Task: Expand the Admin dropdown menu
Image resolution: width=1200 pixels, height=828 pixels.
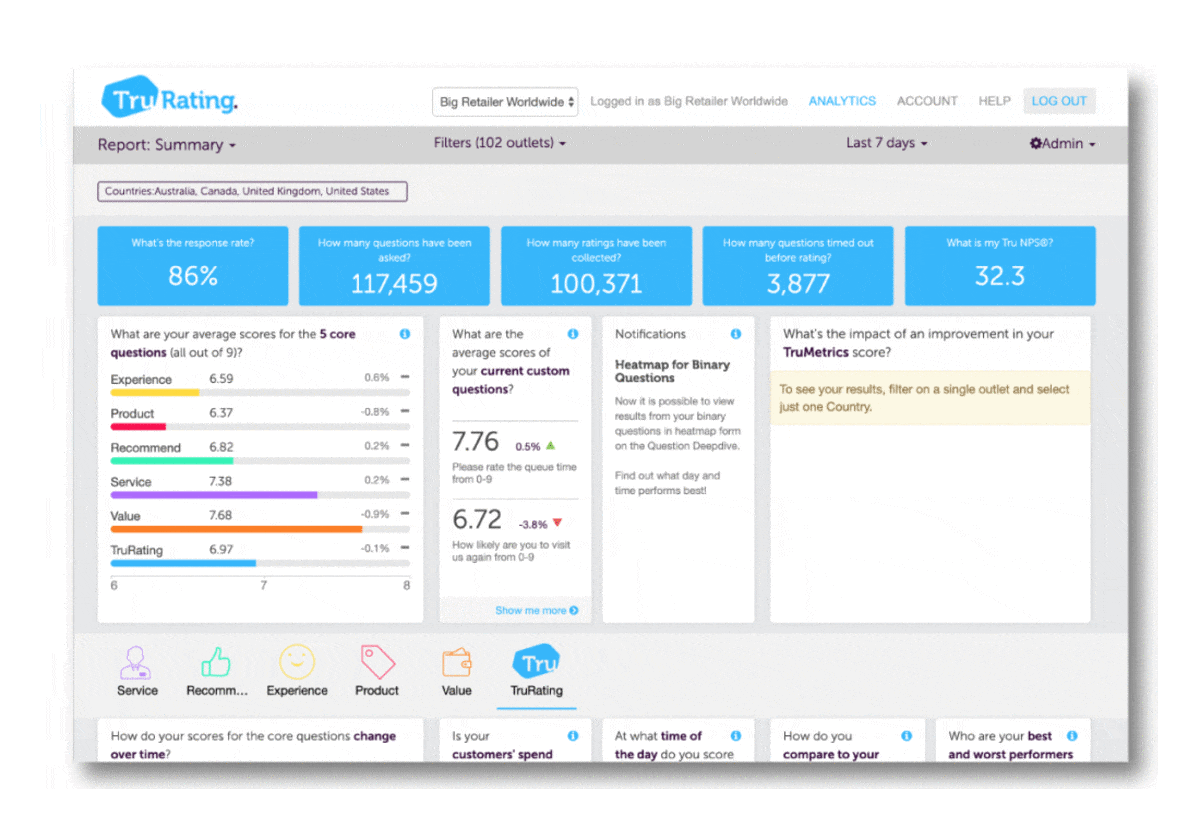Action: point(1063,144)
